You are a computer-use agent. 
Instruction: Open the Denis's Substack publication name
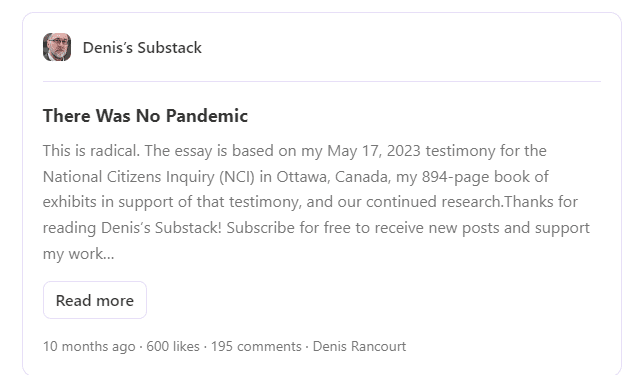[x=142, y=47]
